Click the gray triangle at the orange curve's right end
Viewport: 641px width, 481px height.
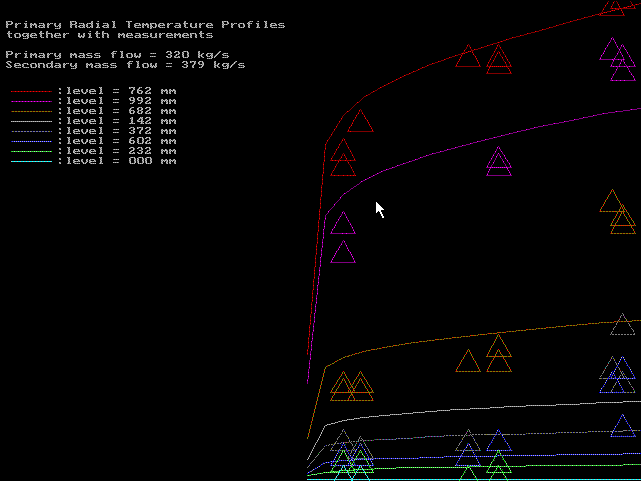point(622,325)
